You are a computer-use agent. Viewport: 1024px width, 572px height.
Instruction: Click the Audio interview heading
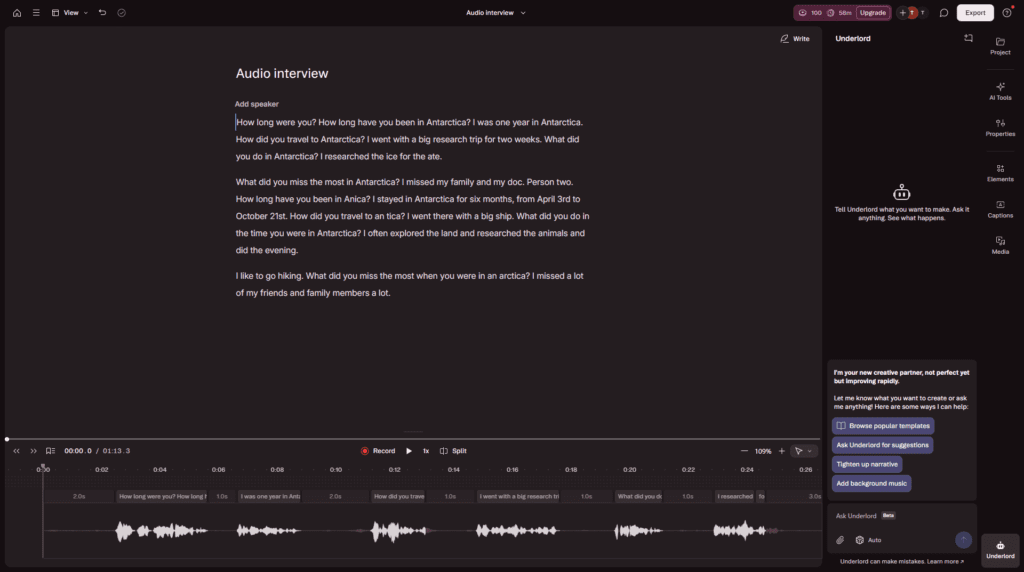point(282,74)
